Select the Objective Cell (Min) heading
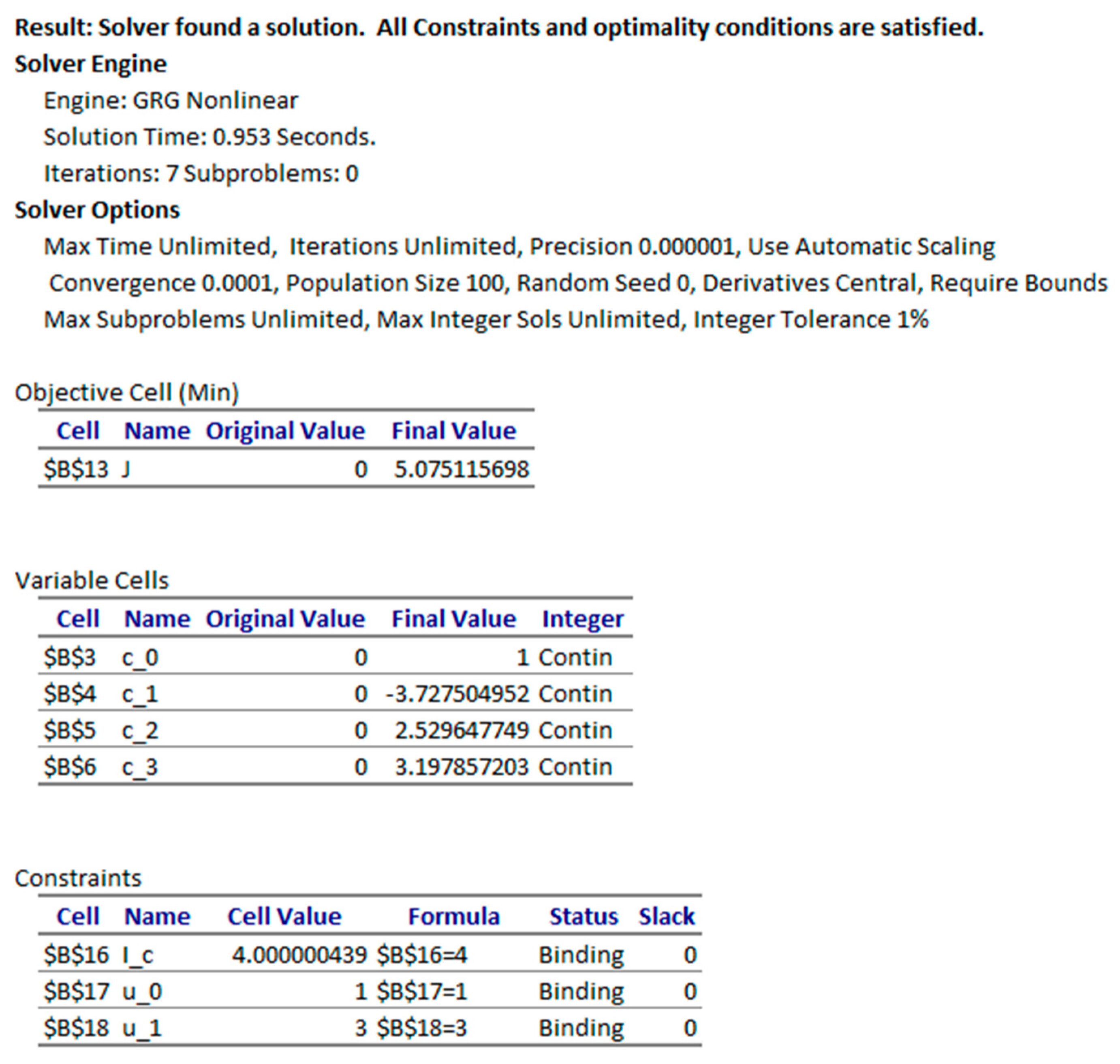1120x1064 pixels. pos(126,393)
